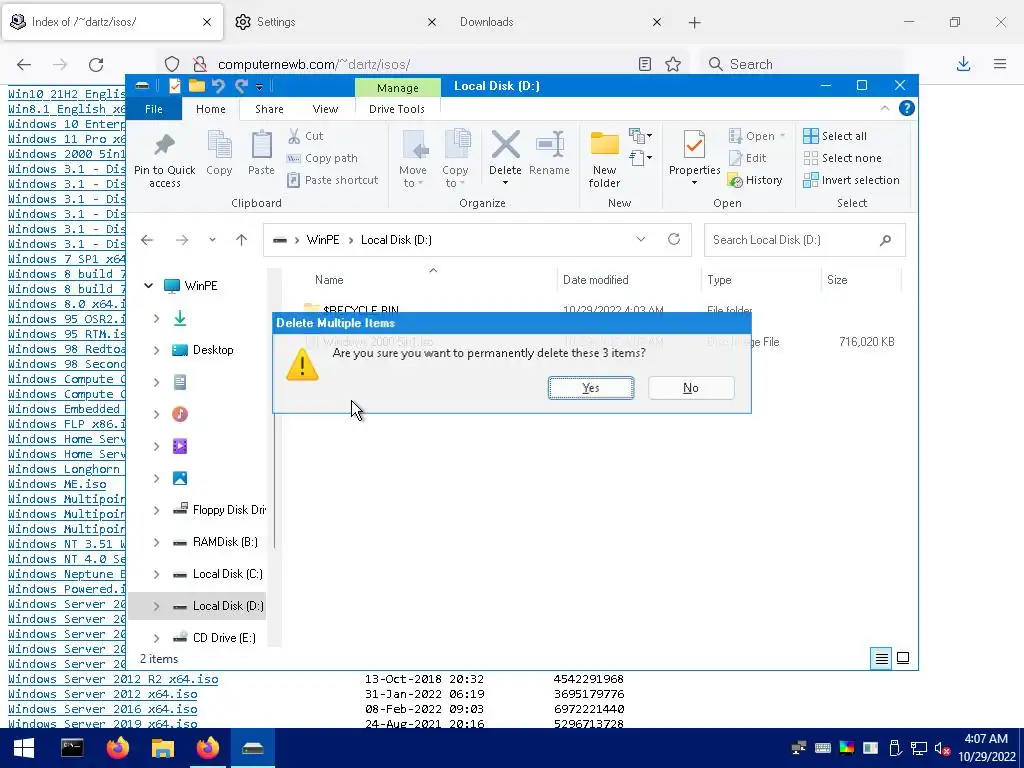Create a New folder from ribbon

pyautogui.click(x=604, y=159)
